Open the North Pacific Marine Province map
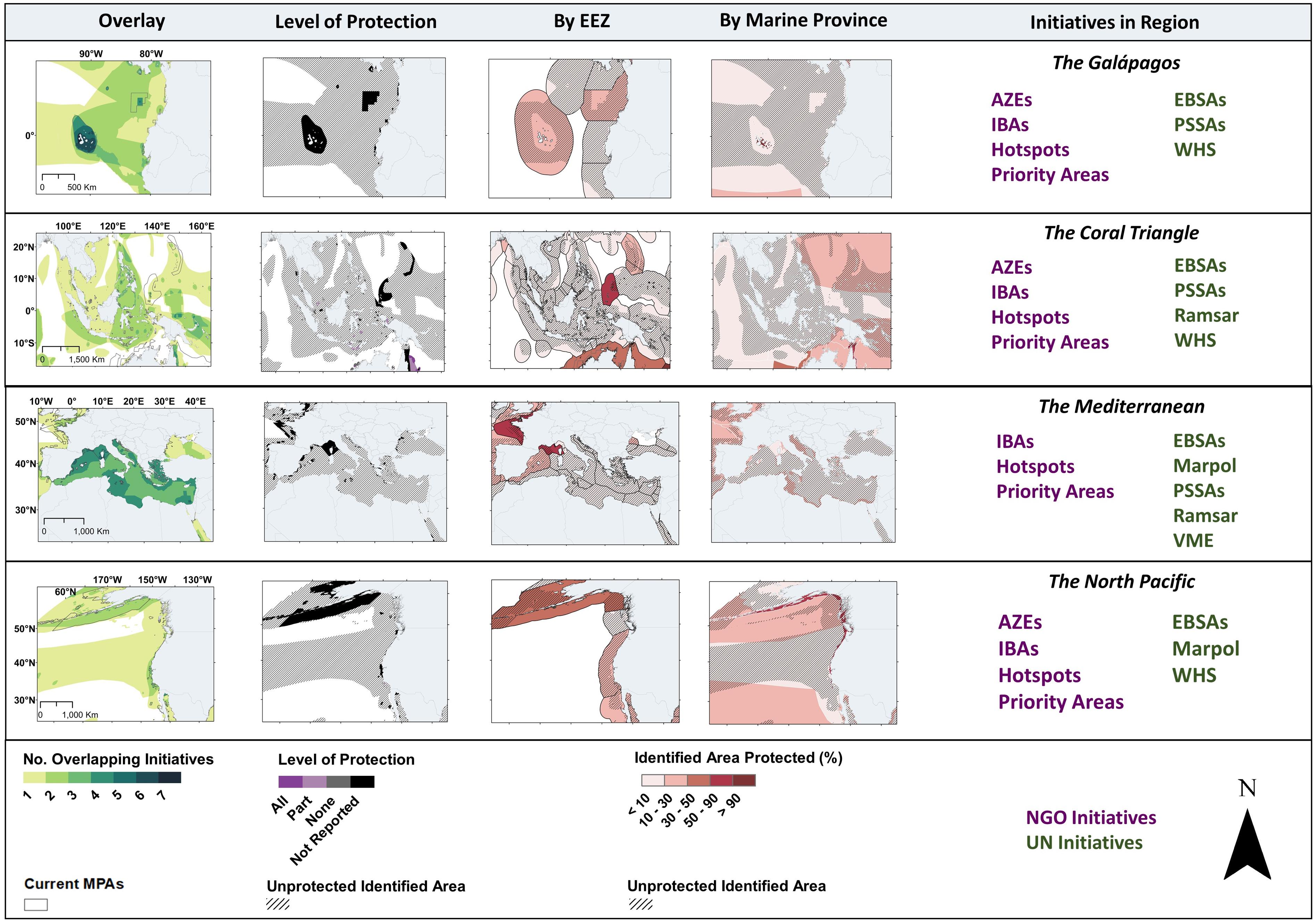 (803, 653)
